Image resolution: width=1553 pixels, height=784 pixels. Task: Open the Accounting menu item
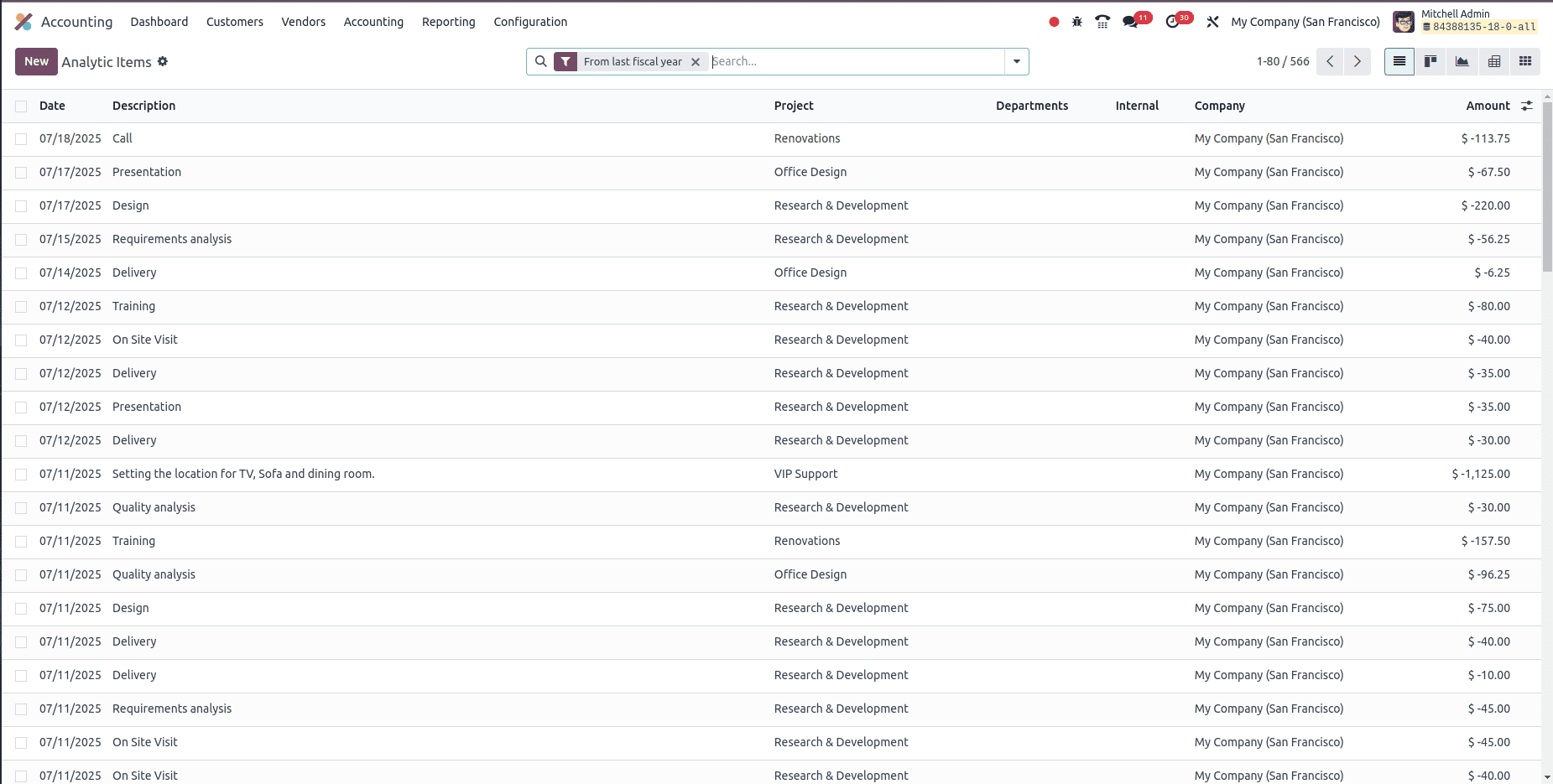click(373, 22)
